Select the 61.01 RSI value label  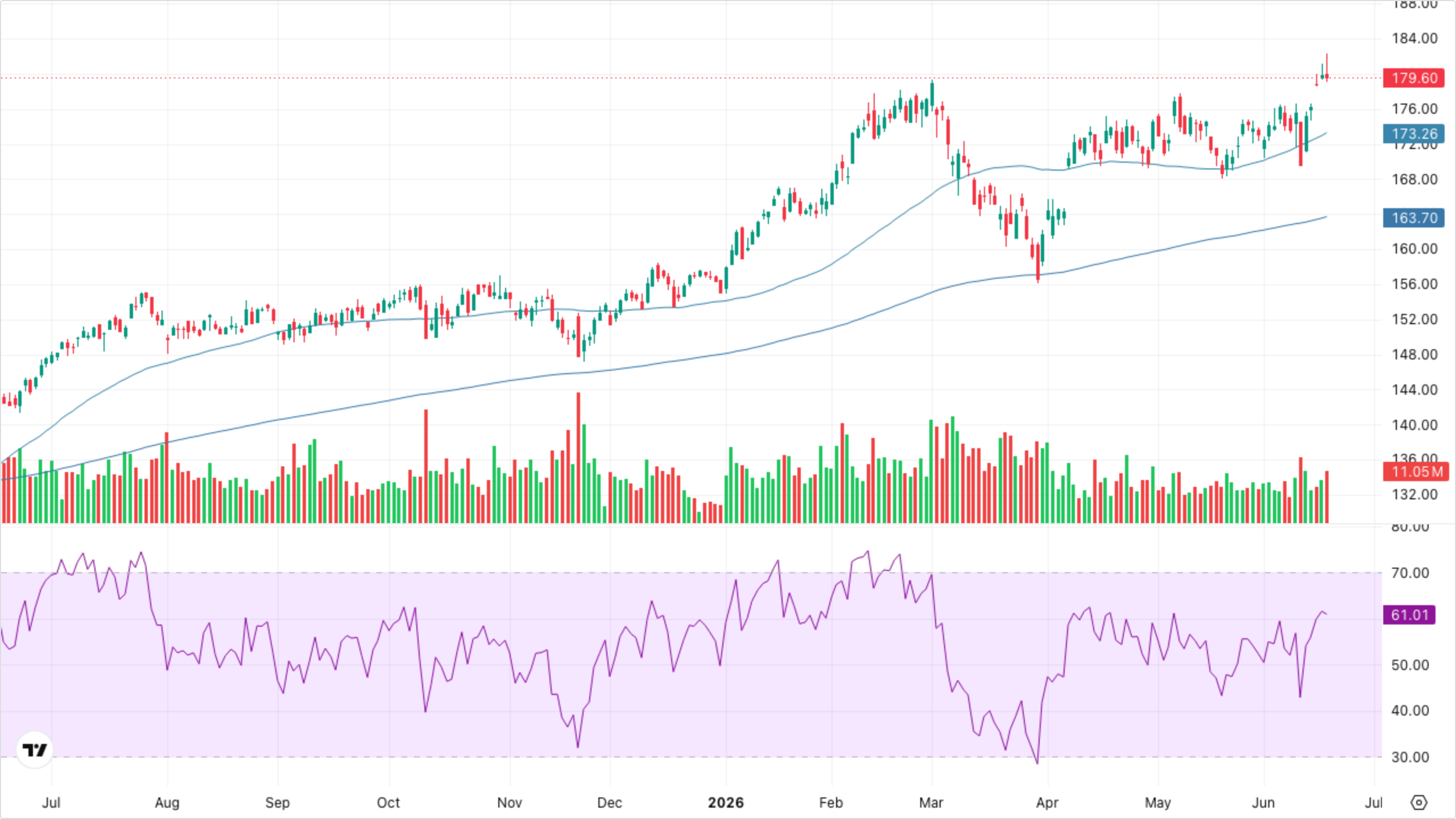(x=1409, y=615)
